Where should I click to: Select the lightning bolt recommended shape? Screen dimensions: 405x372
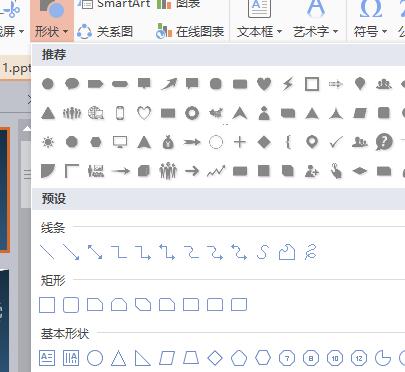pos(288,84)
